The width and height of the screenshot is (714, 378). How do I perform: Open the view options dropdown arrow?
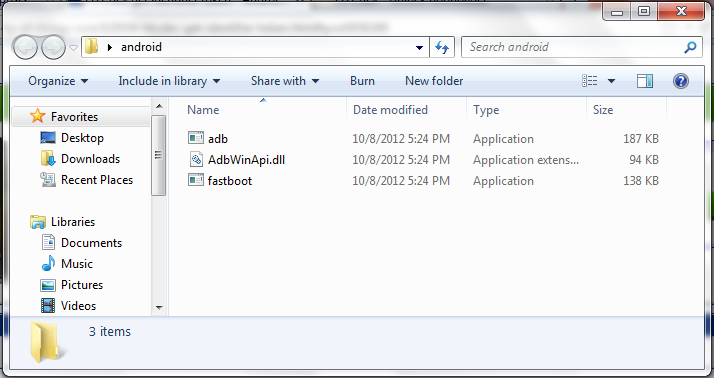pos(611,81)
